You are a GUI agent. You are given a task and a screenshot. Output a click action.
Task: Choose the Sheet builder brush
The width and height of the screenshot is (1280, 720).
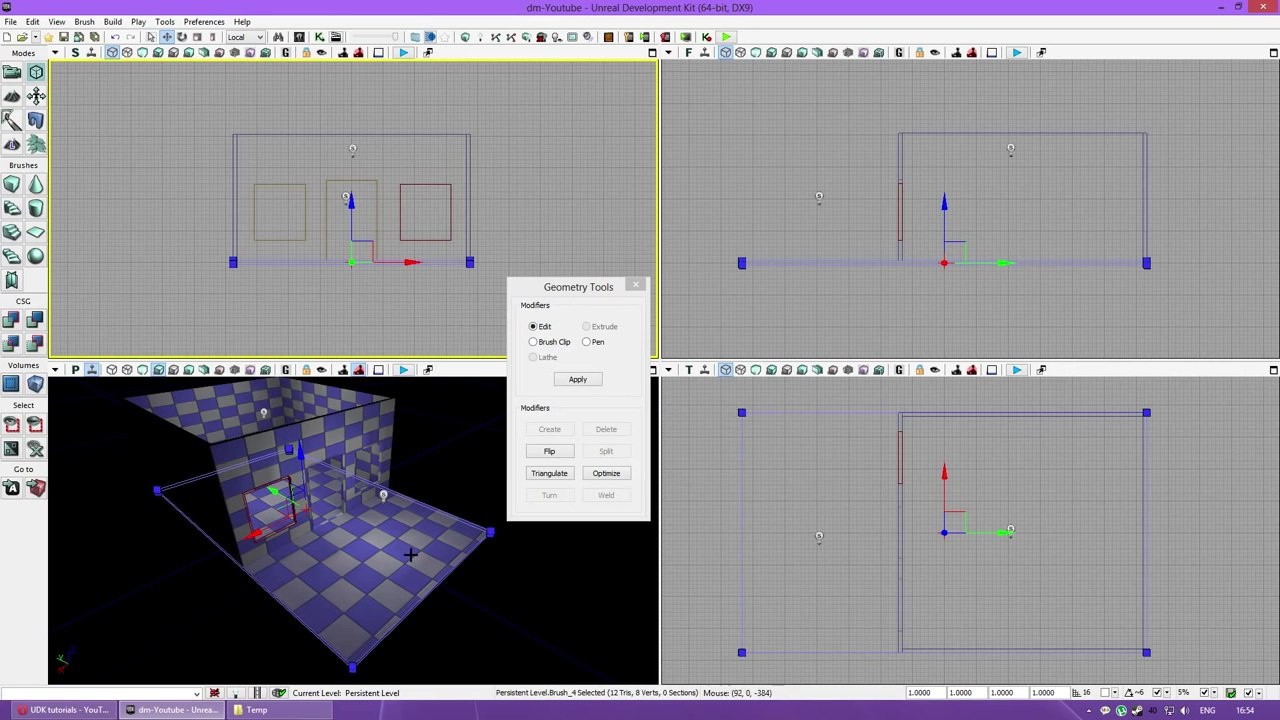[36, 232]
